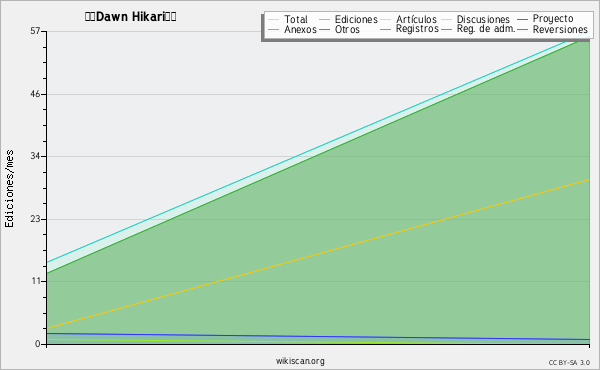The width and height of the screenshot is (600, 370).
Task: Click the wikiscan.org caption
Action: pyautogui.click(x=300, y=361)
